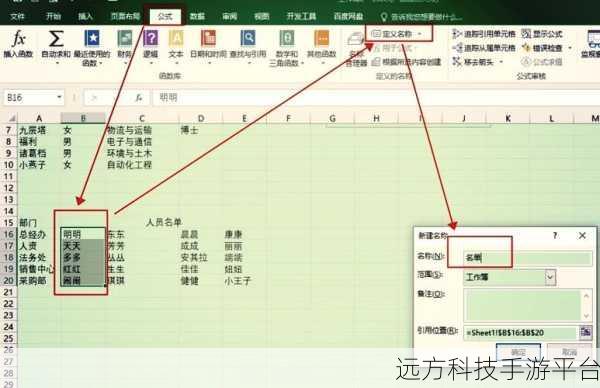This screenshot has width=600, height=388.
Task: Open Recently Used functions star icon
Action: [x=91, y=38]
